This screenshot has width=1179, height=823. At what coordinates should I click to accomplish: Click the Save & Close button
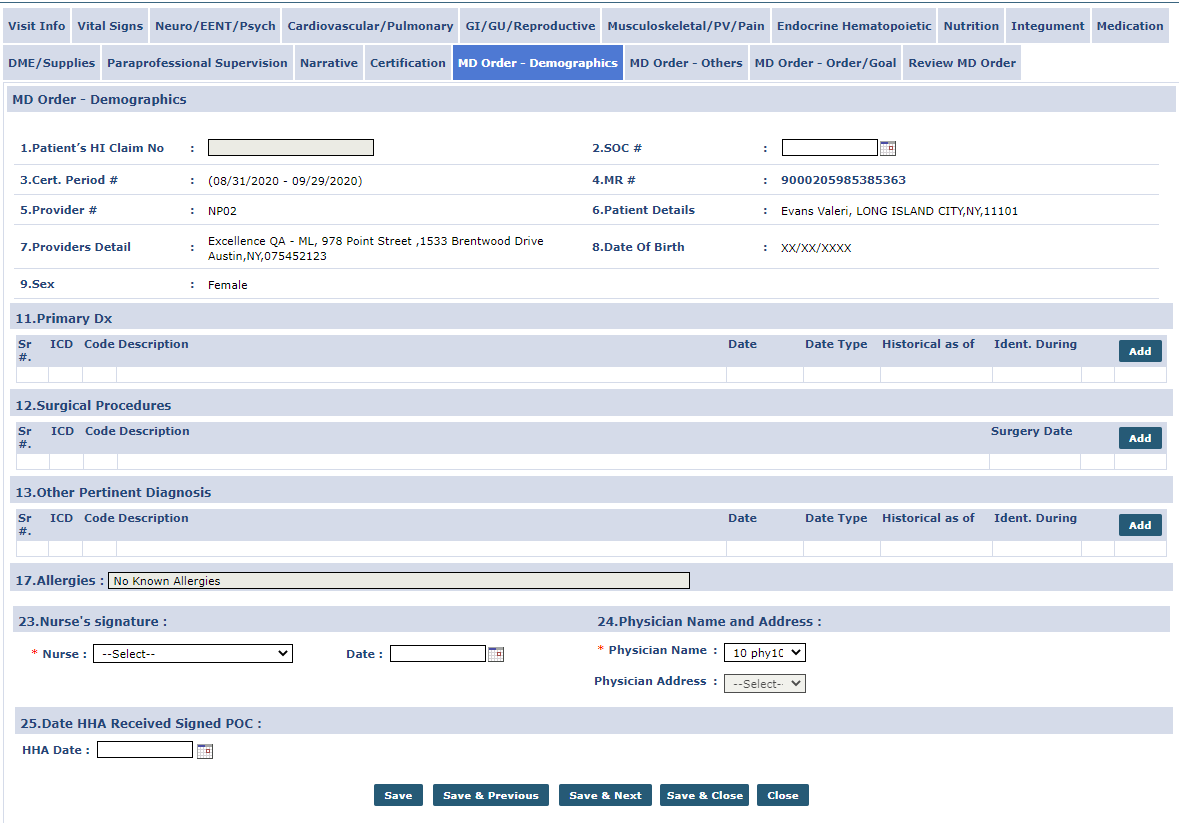pyautogui.click(x=704, y=795)
